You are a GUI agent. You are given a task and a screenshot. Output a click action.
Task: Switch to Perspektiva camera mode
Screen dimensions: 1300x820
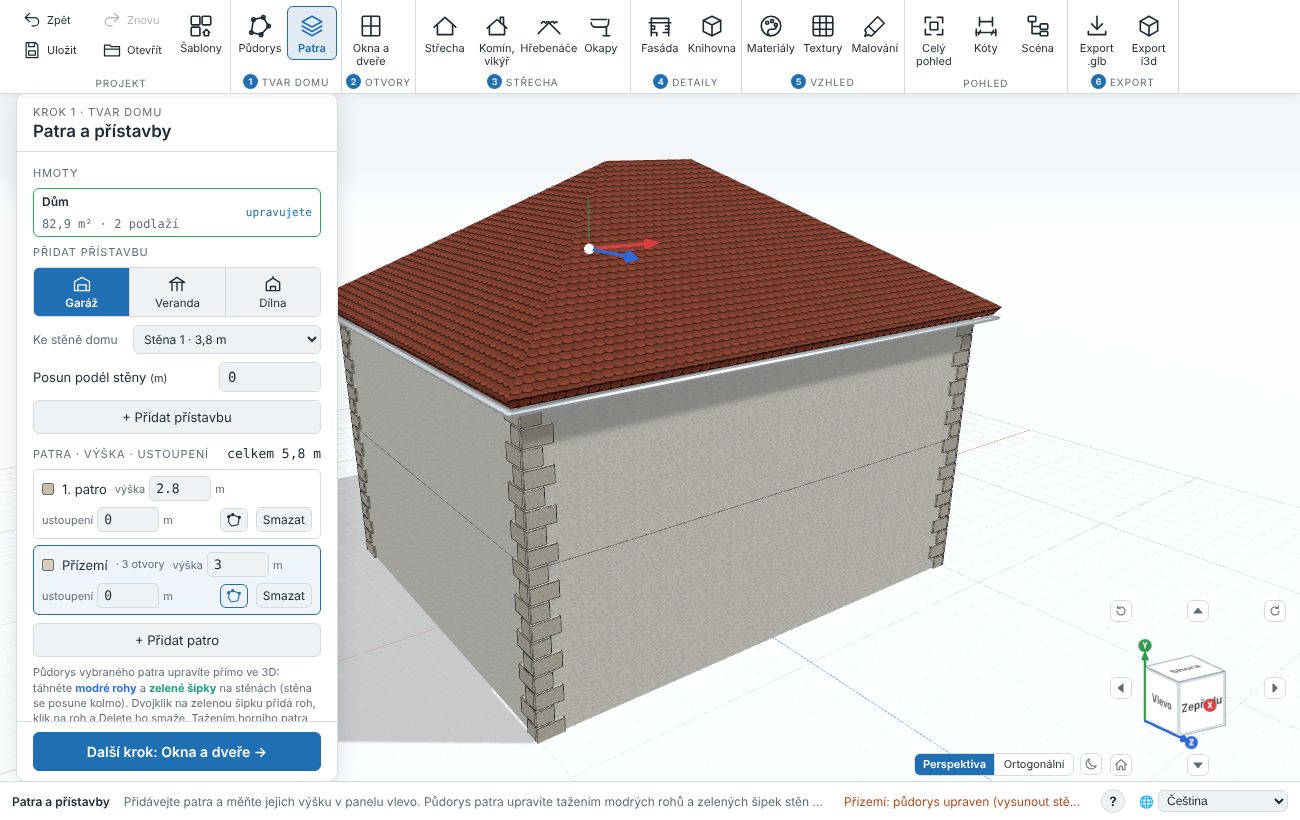pyautogui.click(x=955, y=764)
